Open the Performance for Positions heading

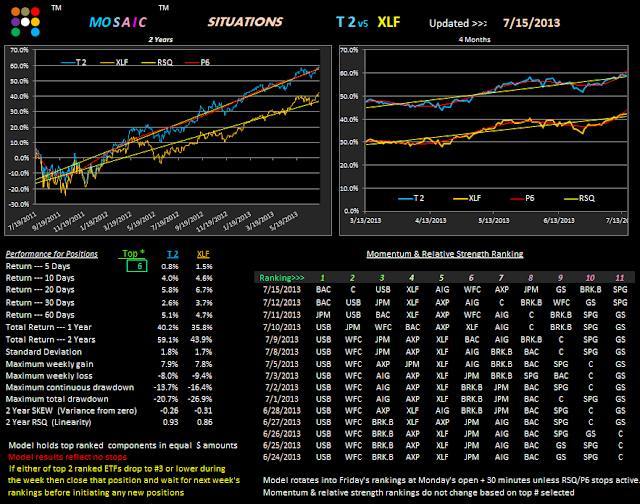click(52, 254)
